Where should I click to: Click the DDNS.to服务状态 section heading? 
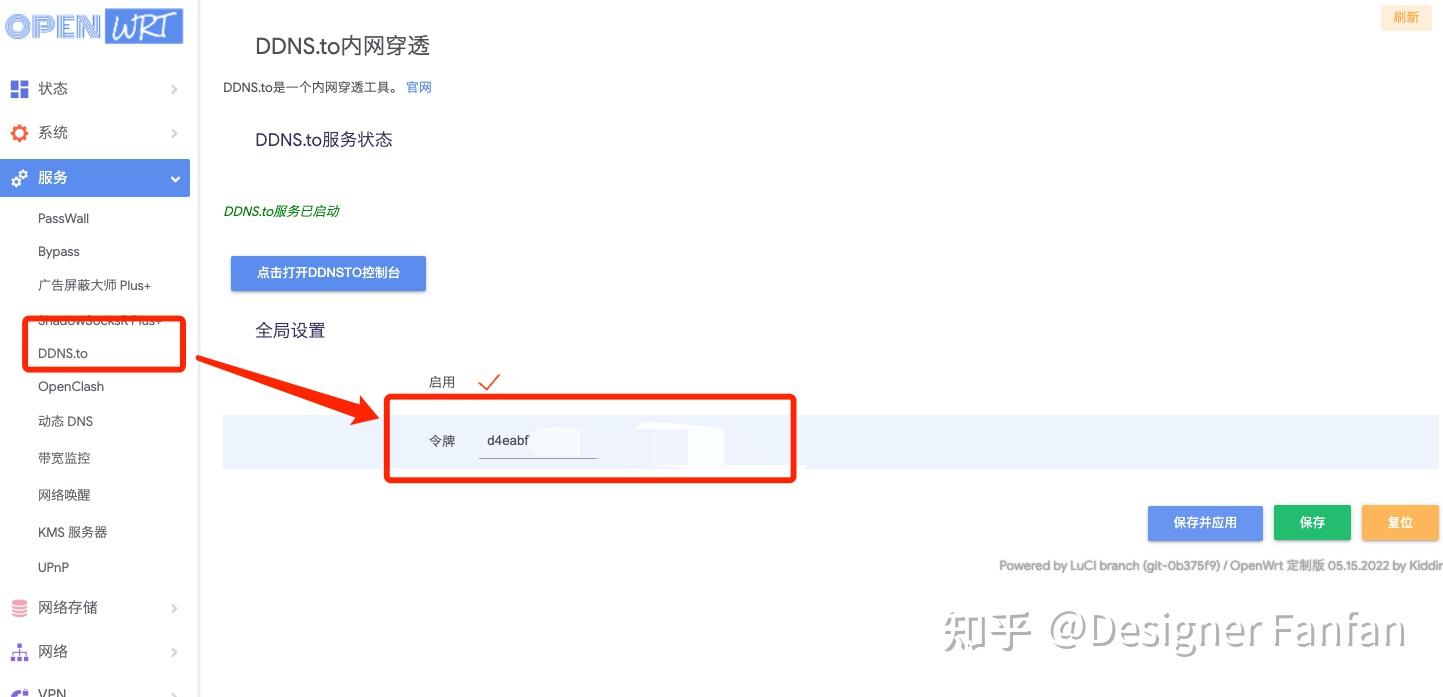pos(324,140)
